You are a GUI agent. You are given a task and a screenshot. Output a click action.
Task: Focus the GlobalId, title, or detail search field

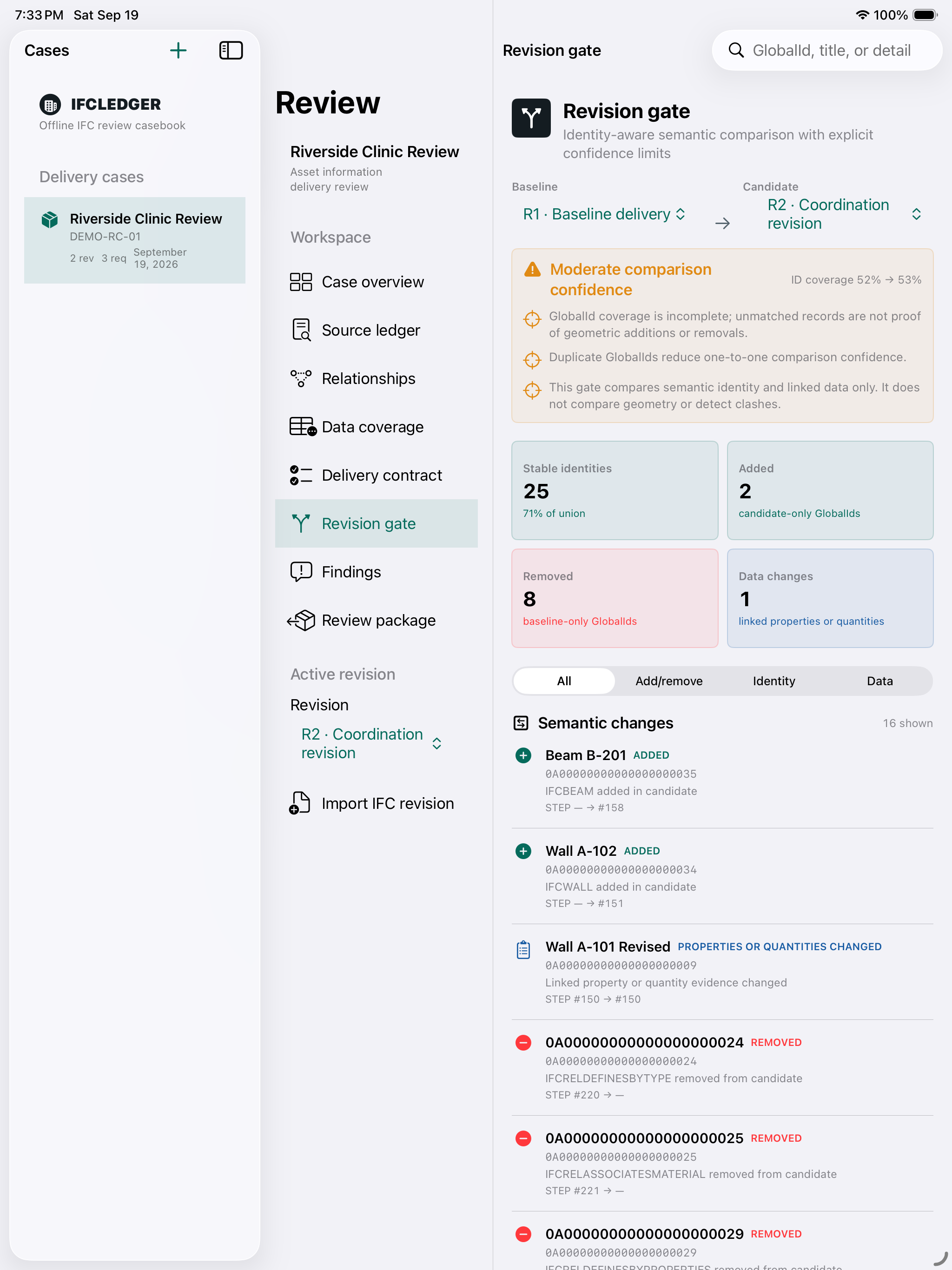[x=827, y=51]
